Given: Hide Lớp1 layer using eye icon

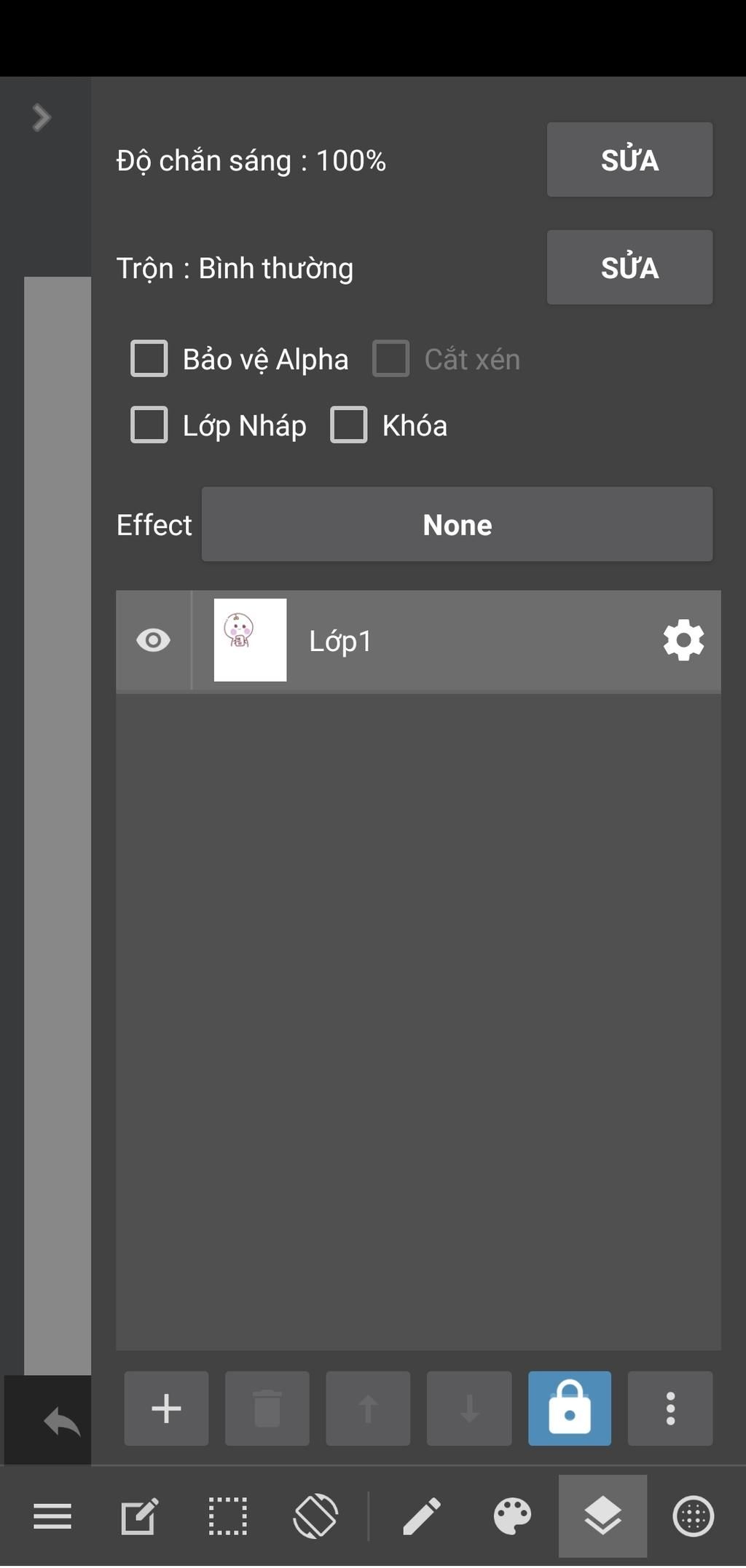Looking at the screenshot, I should (153, 641).
